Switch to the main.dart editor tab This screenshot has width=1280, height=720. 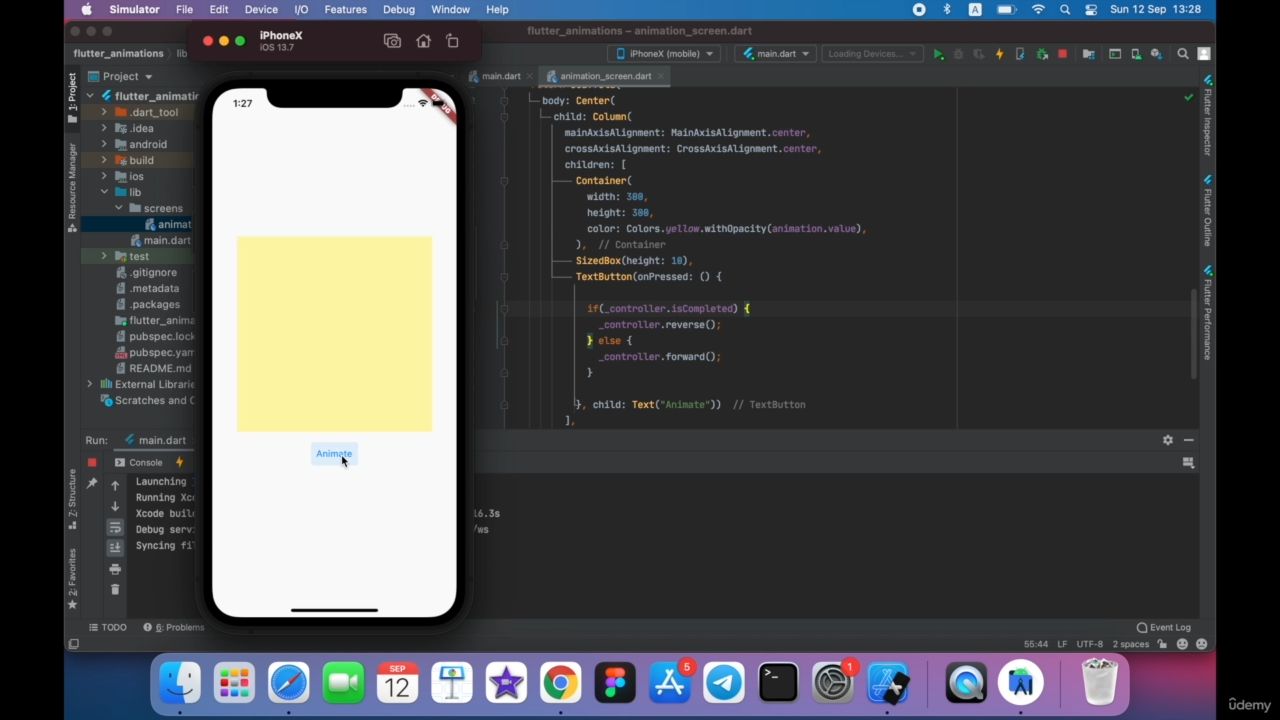[500, 76]
